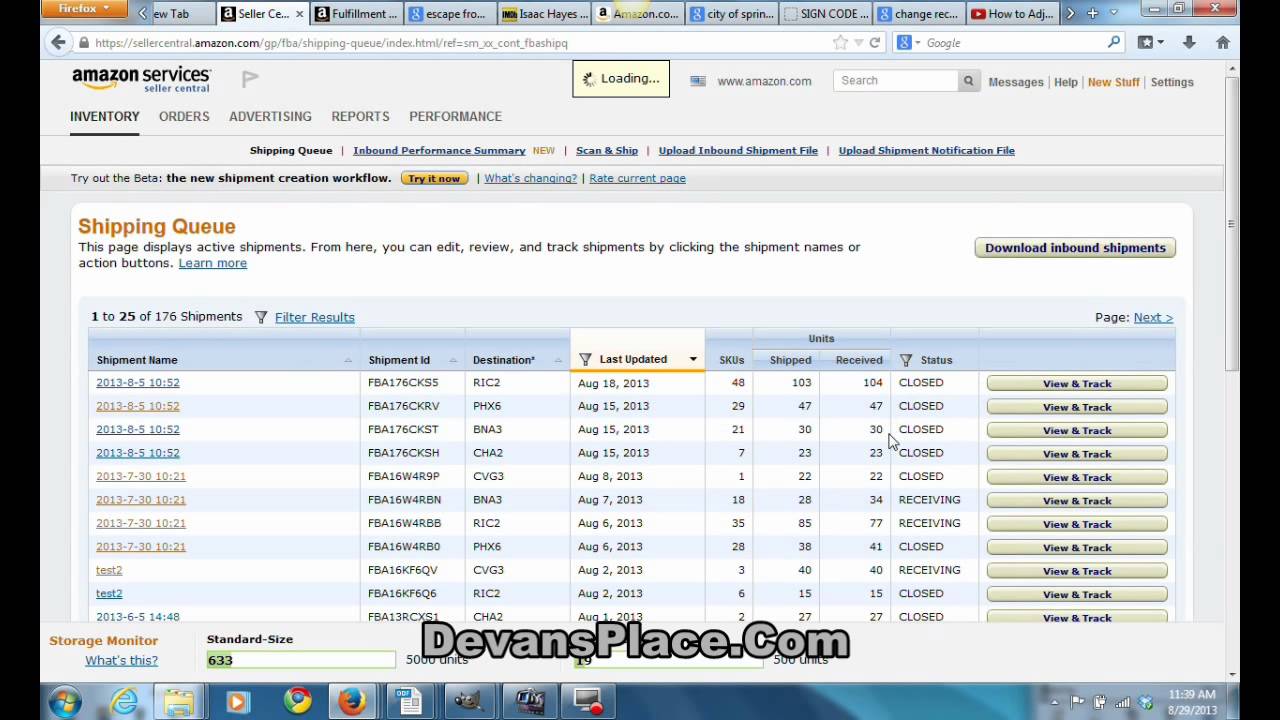Open the PERFORMANCE menu
1280x720 pixels.
(x=455, y=116)
